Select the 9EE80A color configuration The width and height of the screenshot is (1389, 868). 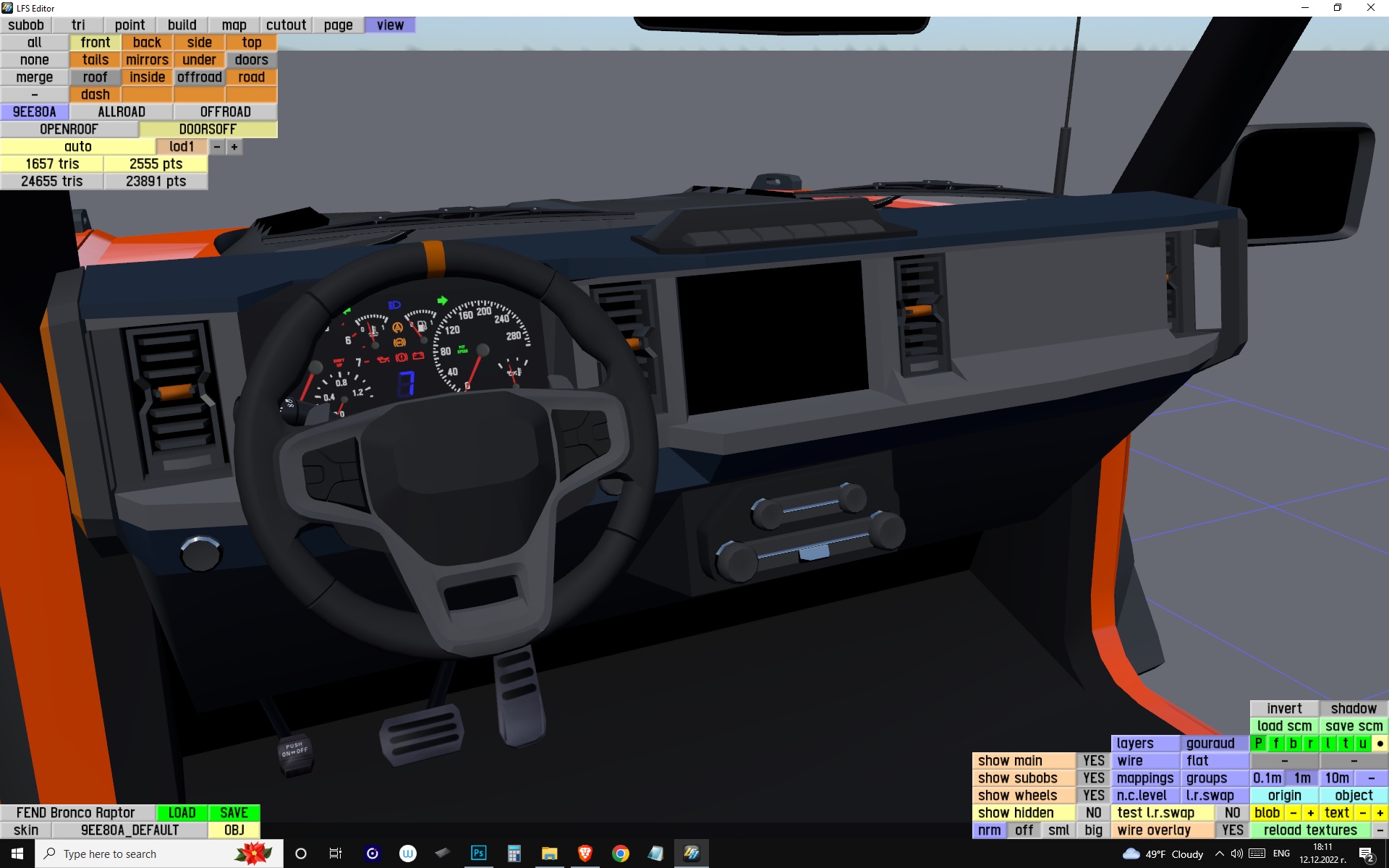point(34,112)
